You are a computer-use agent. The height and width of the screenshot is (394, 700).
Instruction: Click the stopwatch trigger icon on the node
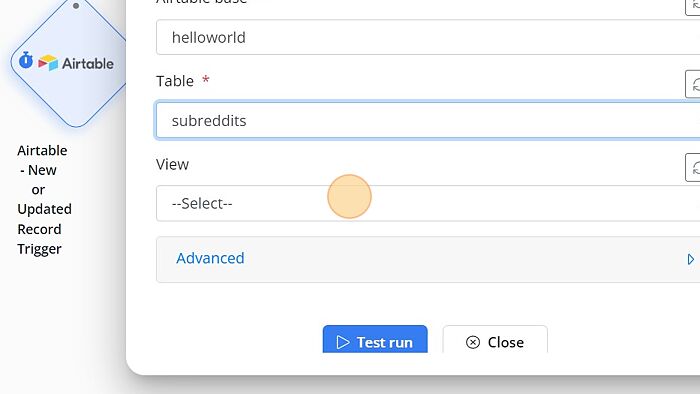click(x=26, y=60)
